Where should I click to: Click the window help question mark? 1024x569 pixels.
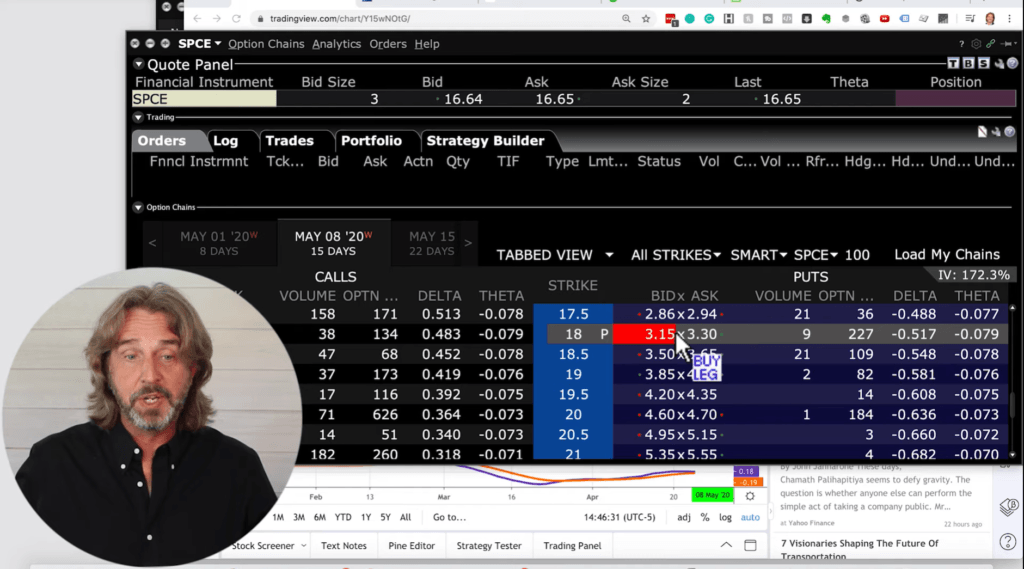click(961, 44)
